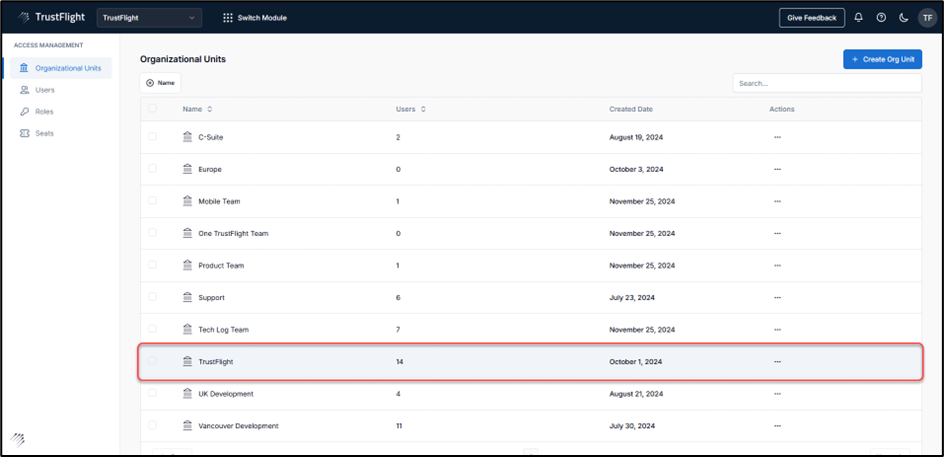944x457 pixels.
Task: Tick the Mobile Team row checkbox
Action: (152, 201)
